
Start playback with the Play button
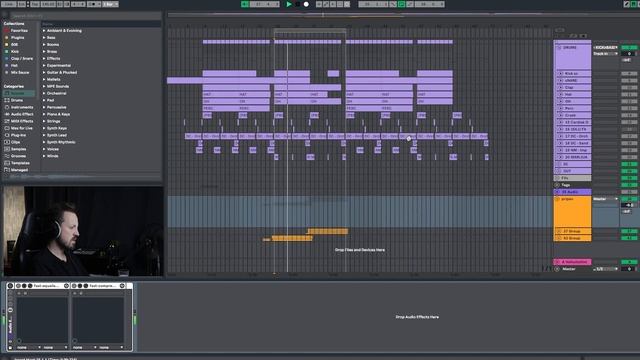[x=289, y=4]
